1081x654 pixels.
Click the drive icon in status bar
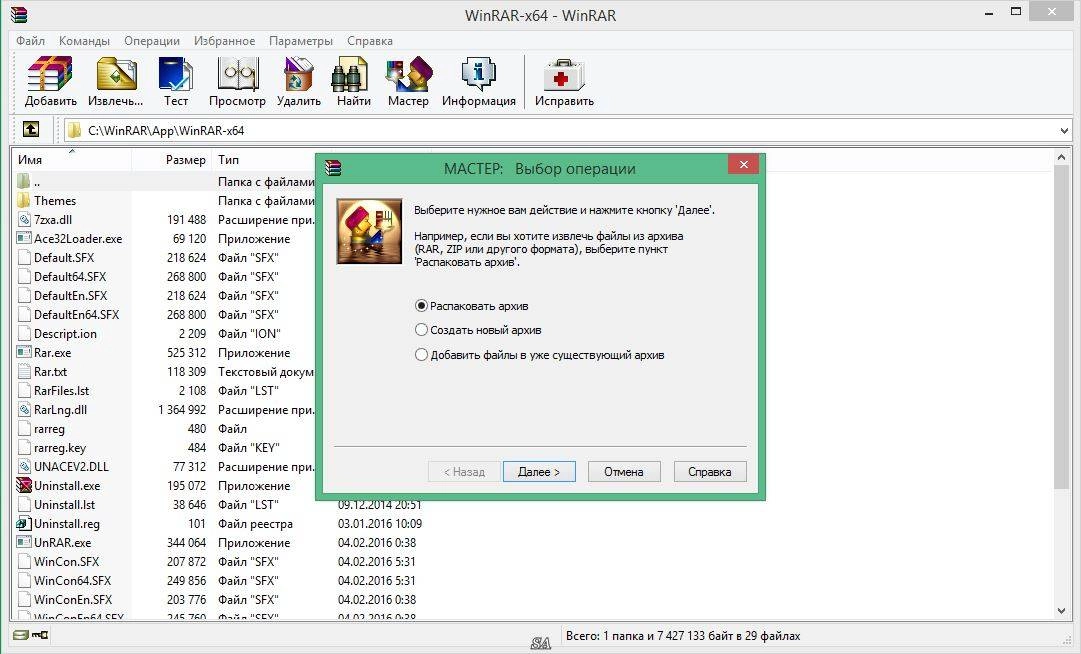21,635
